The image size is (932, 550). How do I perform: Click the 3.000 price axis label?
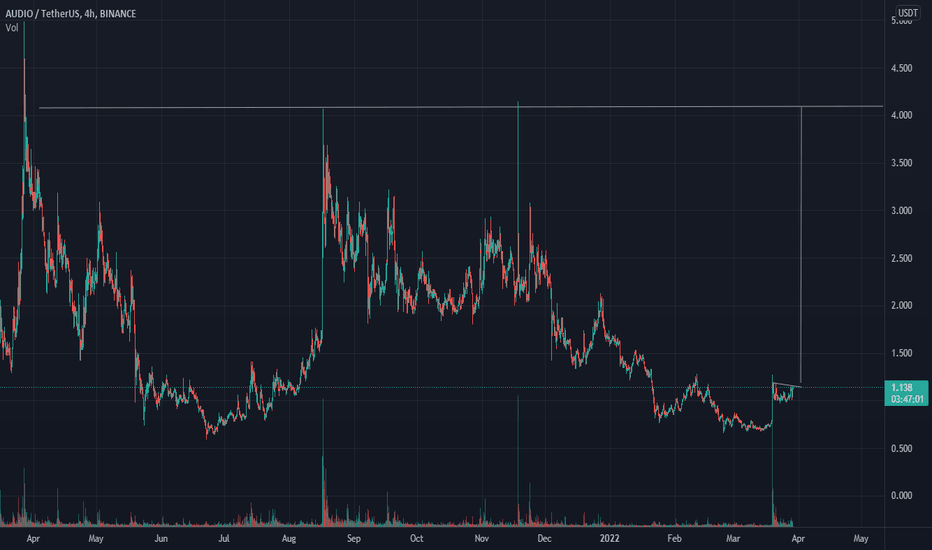(901, 210)
